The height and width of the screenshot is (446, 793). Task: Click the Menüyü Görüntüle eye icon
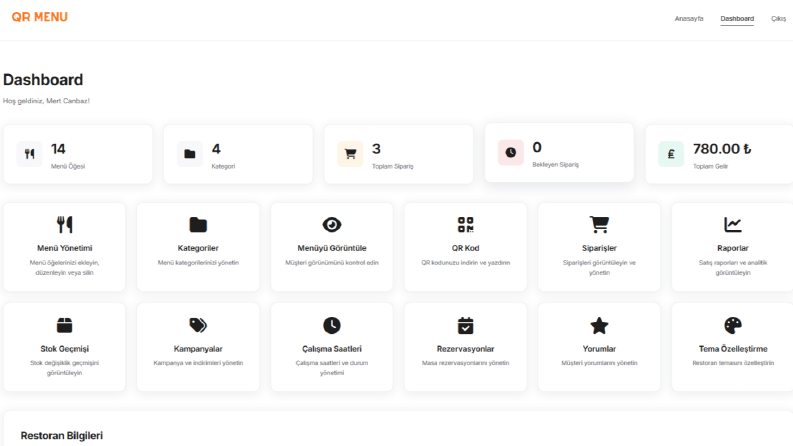332,225
